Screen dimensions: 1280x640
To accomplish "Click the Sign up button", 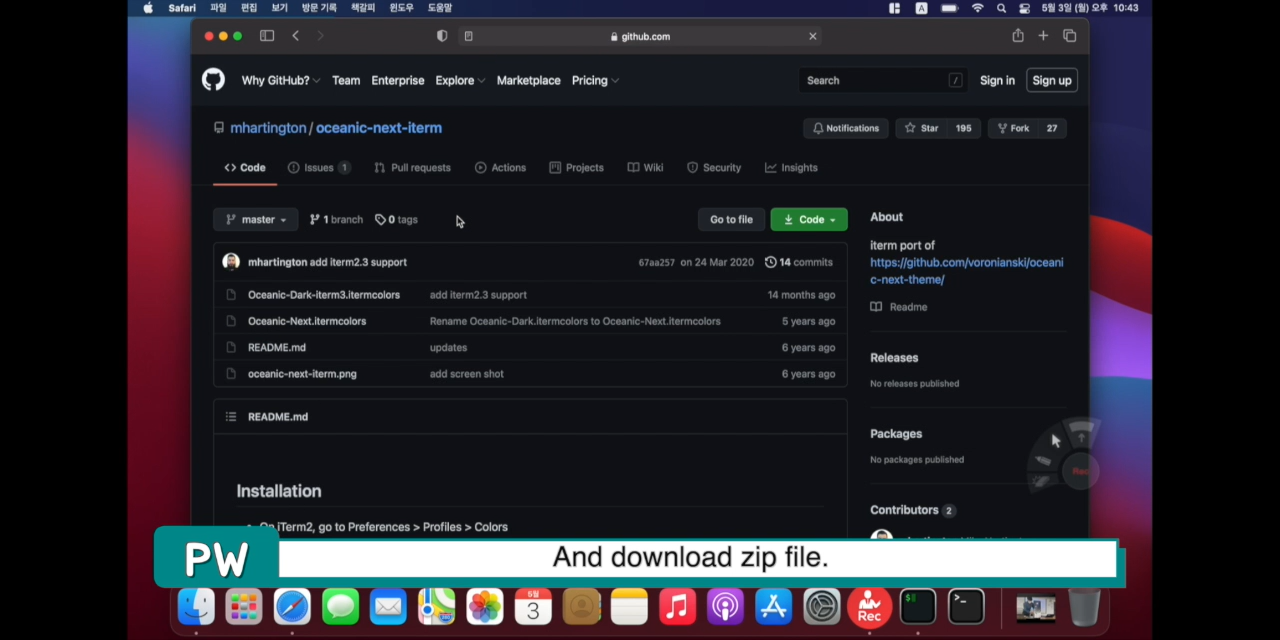I will 1052,80.
